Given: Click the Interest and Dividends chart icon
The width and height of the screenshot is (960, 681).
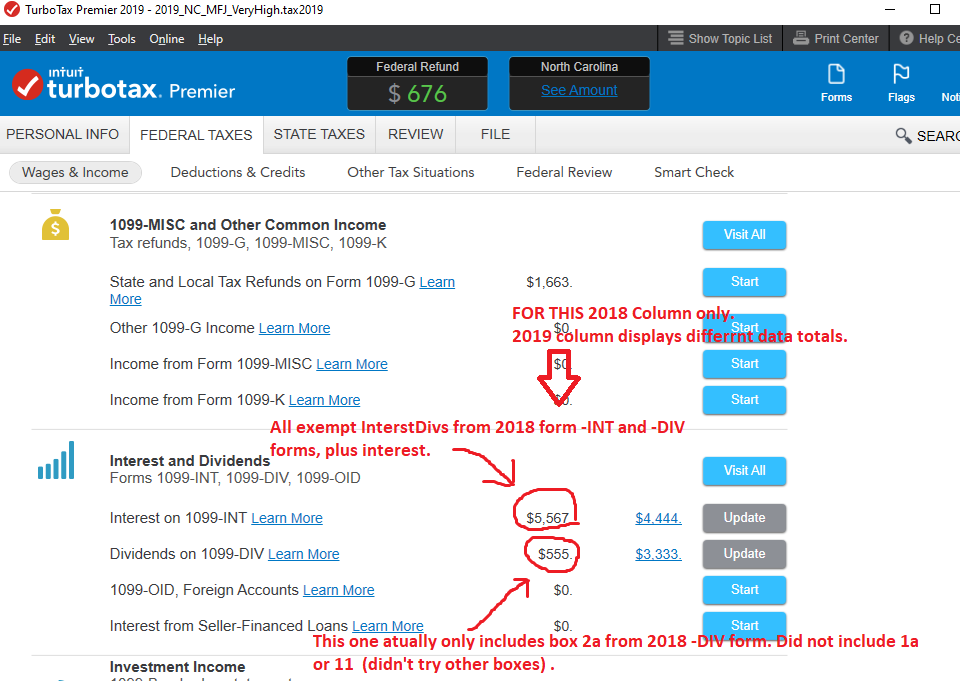Looking at the screenshot, I should click(x=56, y=463).
